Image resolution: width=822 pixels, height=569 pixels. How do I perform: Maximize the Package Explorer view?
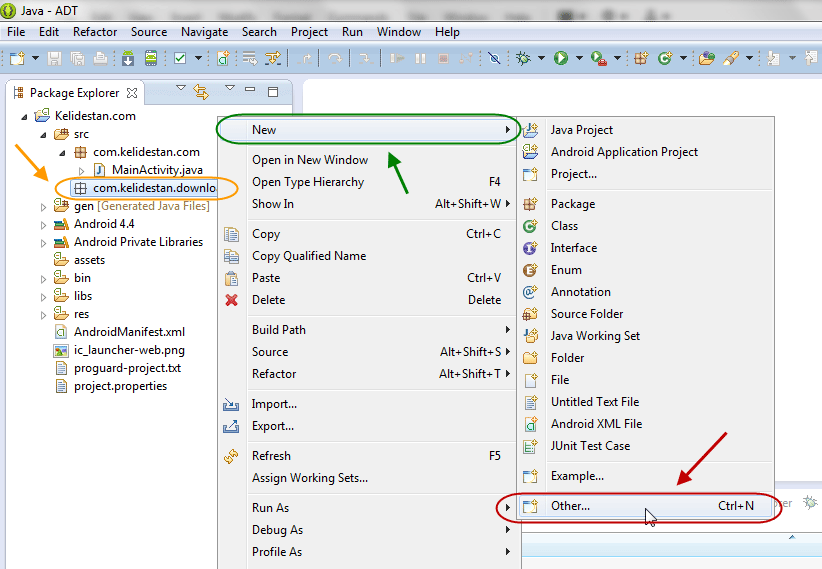pyautogui.click(x=273, y=92)
